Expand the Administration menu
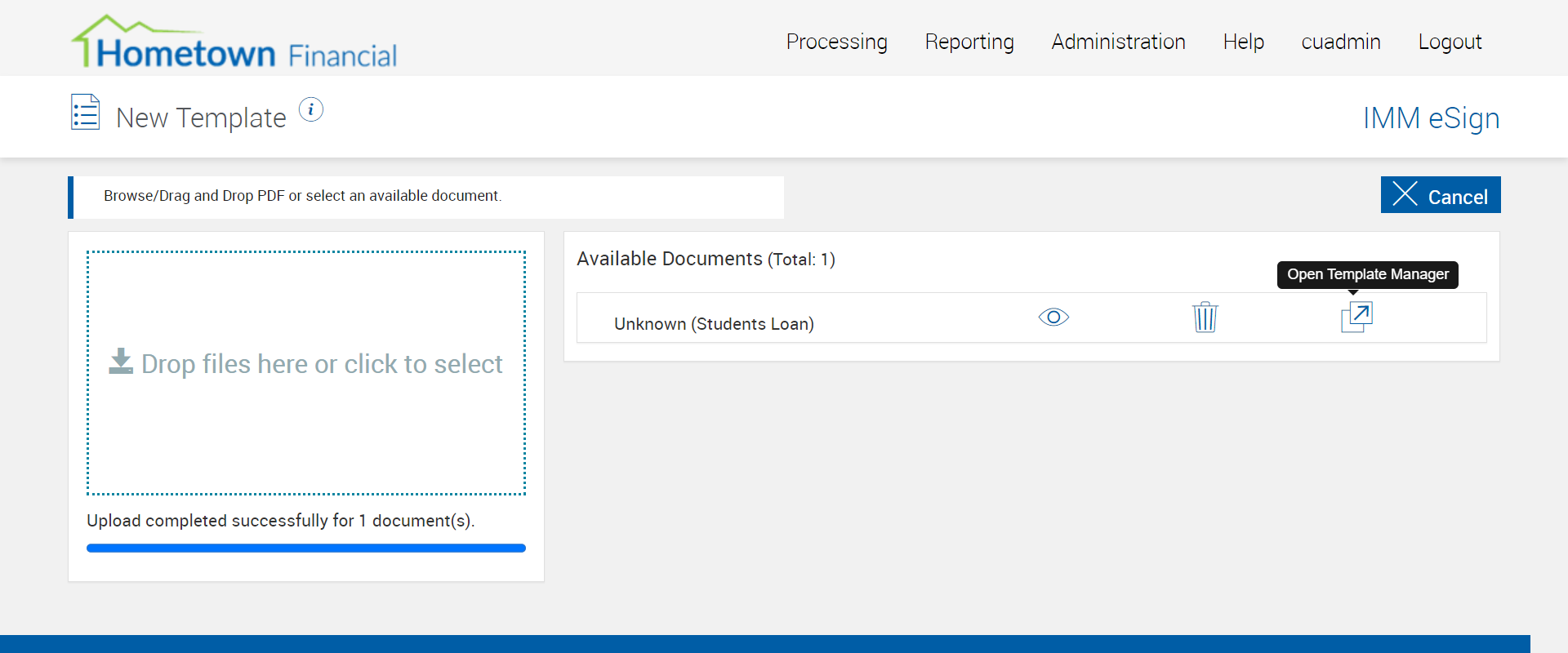This screenshot has height=653, width=1568. click(1118, 42)
